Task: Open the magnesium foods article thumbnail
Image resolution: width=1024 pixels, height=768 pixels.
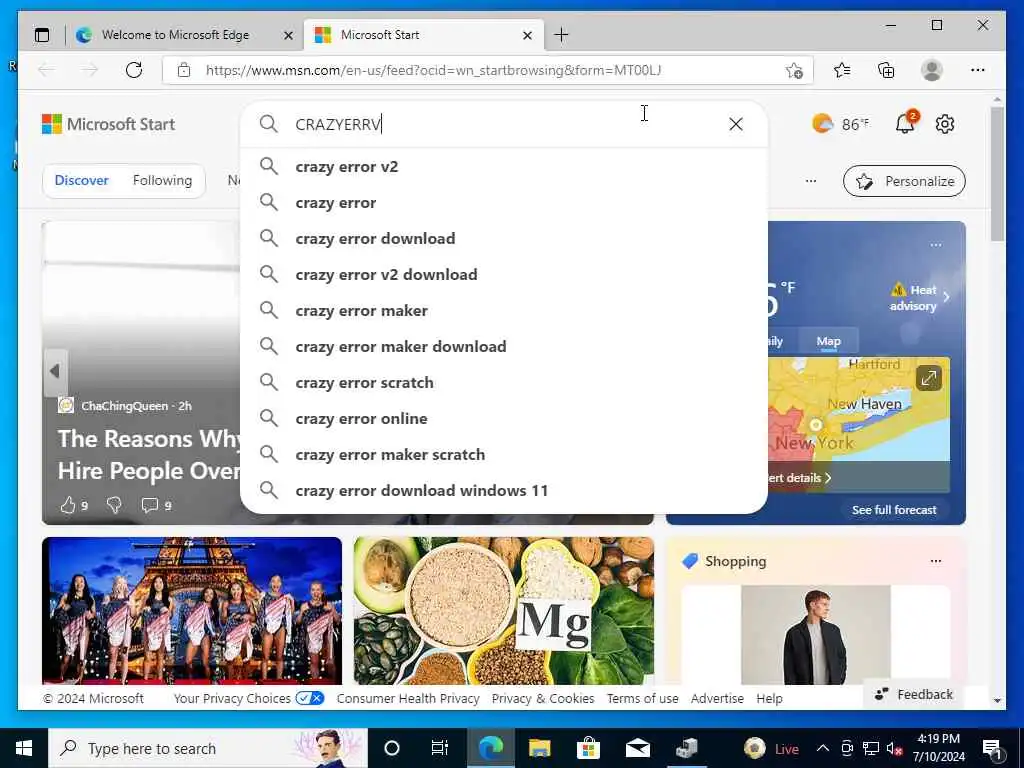Action: [x=504, y=611]
